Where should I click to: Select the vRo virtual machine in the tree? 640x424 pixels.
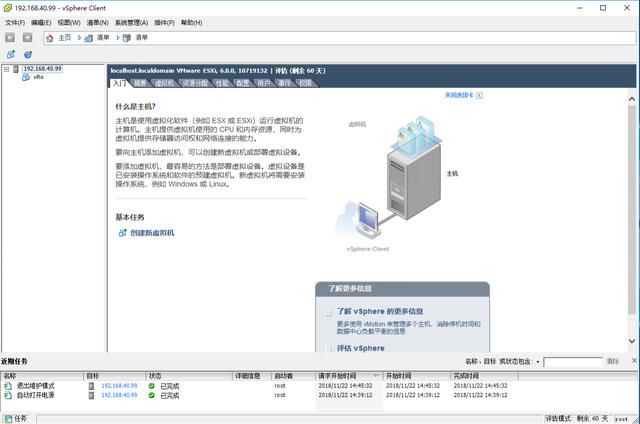(38, 77)
